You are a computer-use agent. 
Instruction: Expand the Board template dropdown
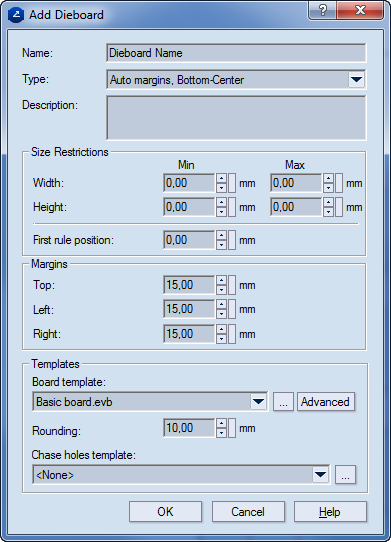coord(259,402)
